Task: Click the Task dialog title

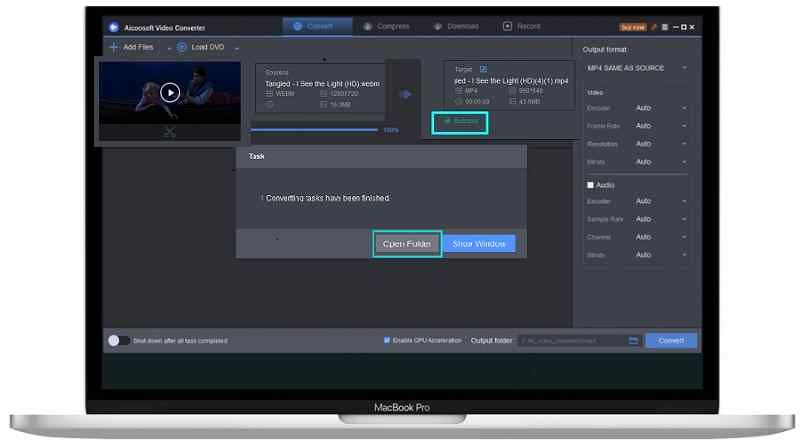Action: pos(257,156)
